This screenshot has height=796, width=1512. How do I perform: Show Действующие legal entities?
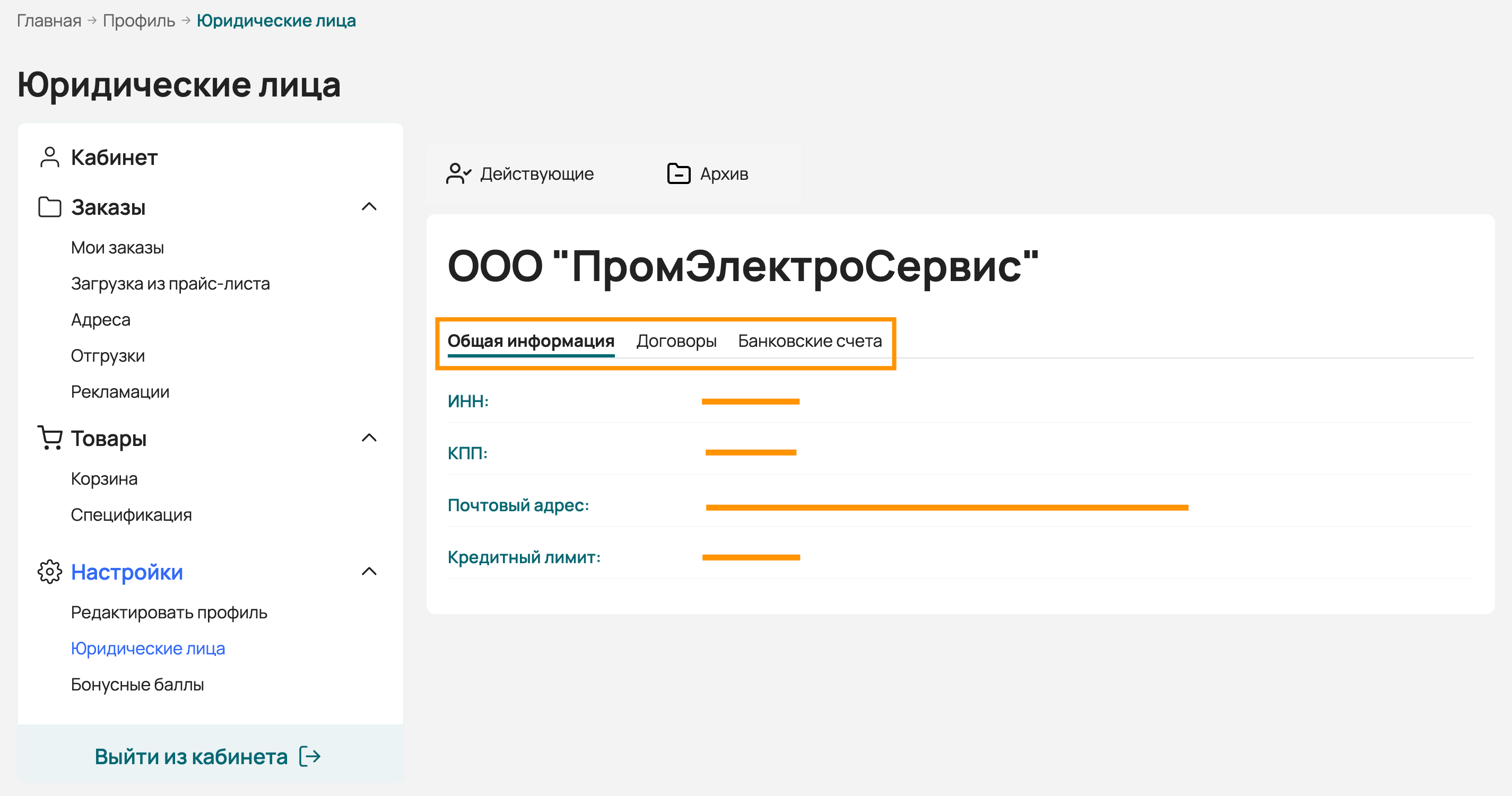click(520, 173)
